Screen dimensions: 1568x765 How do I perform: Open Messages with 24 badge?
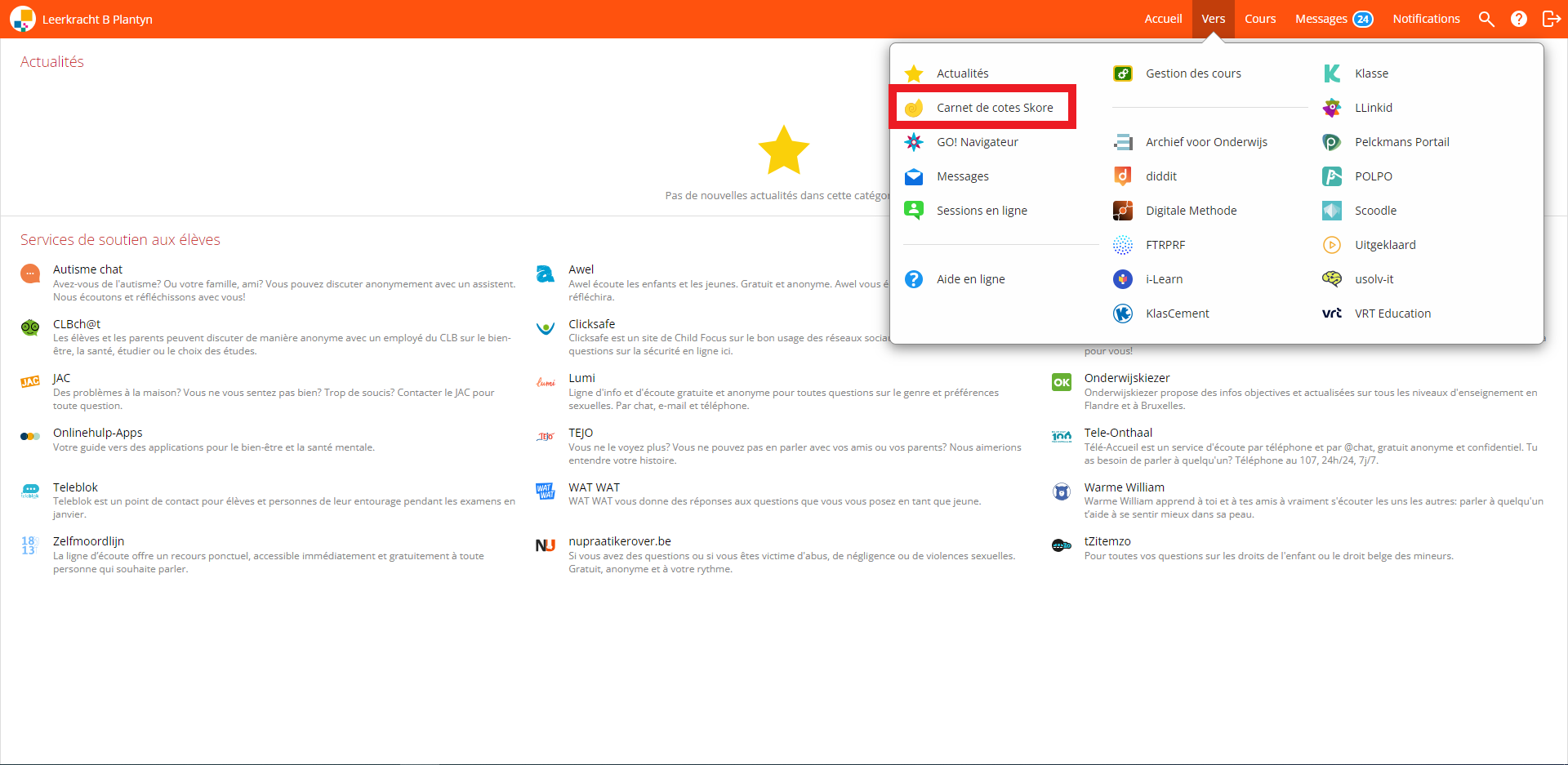1334,19
